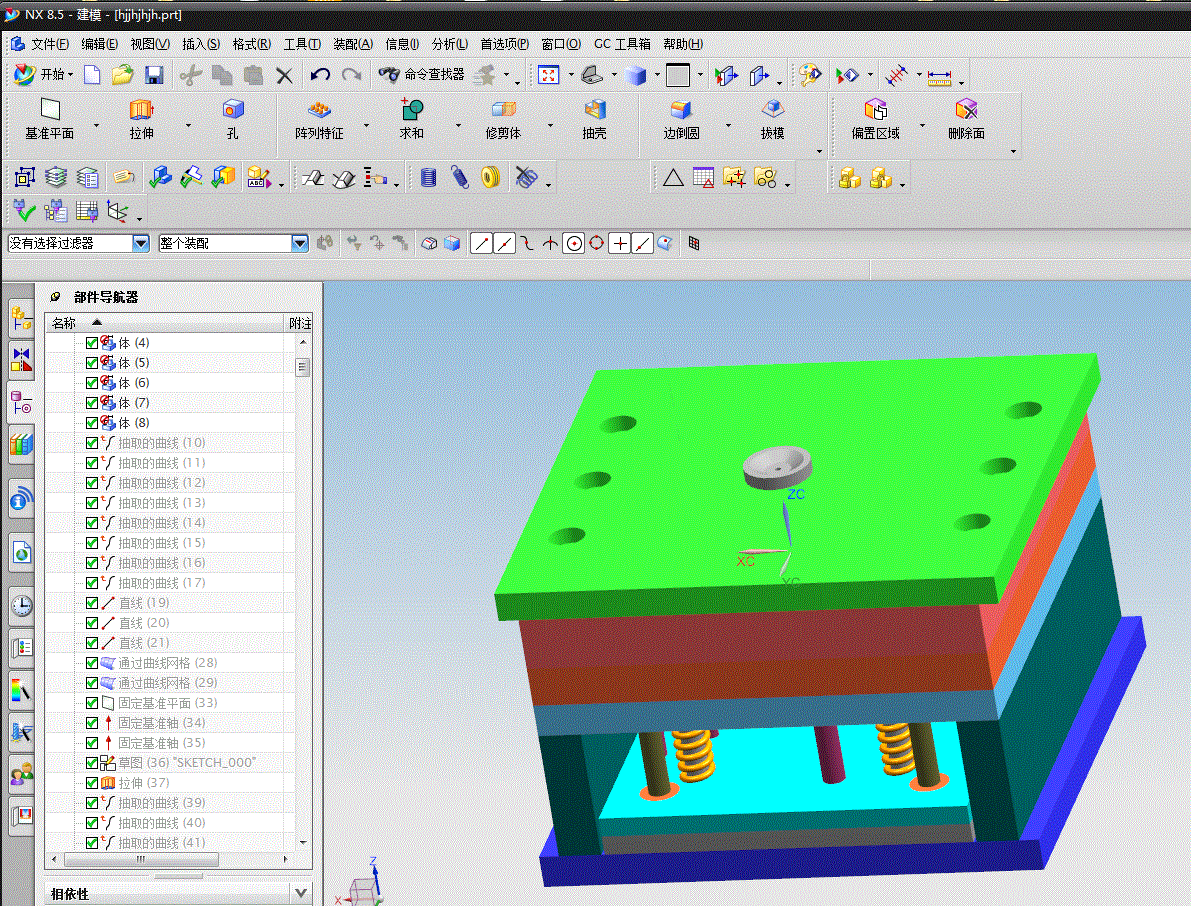
Task: Select the Edge Blend (边倒圆) tool
Action: [681, 119]
